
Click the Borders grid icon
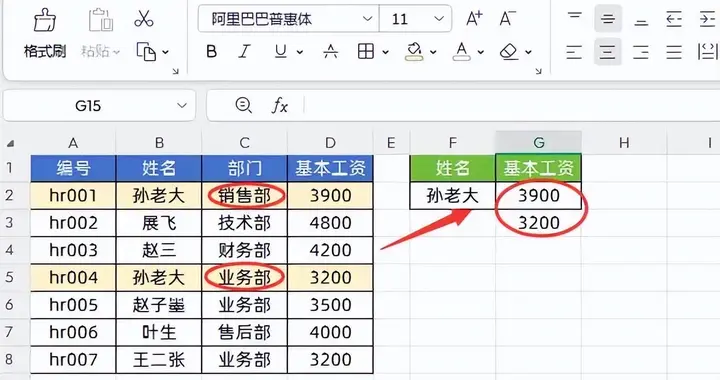pyautogui.click(x=366, y=51)
